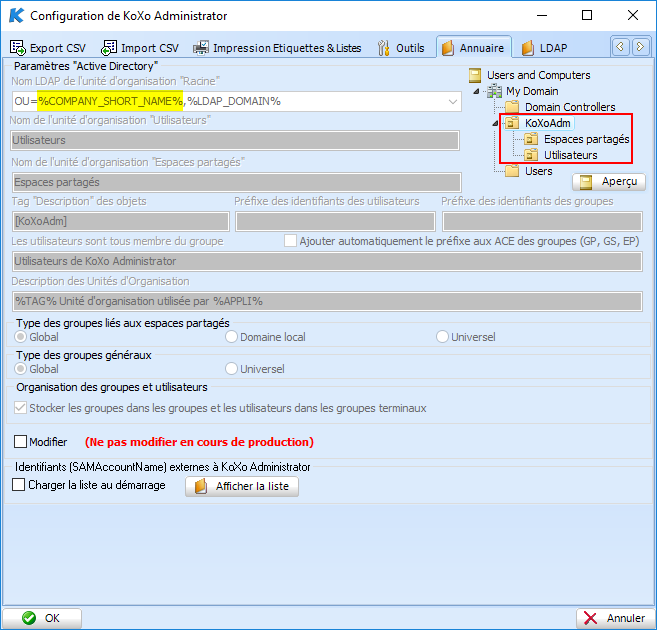Click the Users and Computers root icon
The height and width of the screenshot is (630, 657).
tap(475, 75)
